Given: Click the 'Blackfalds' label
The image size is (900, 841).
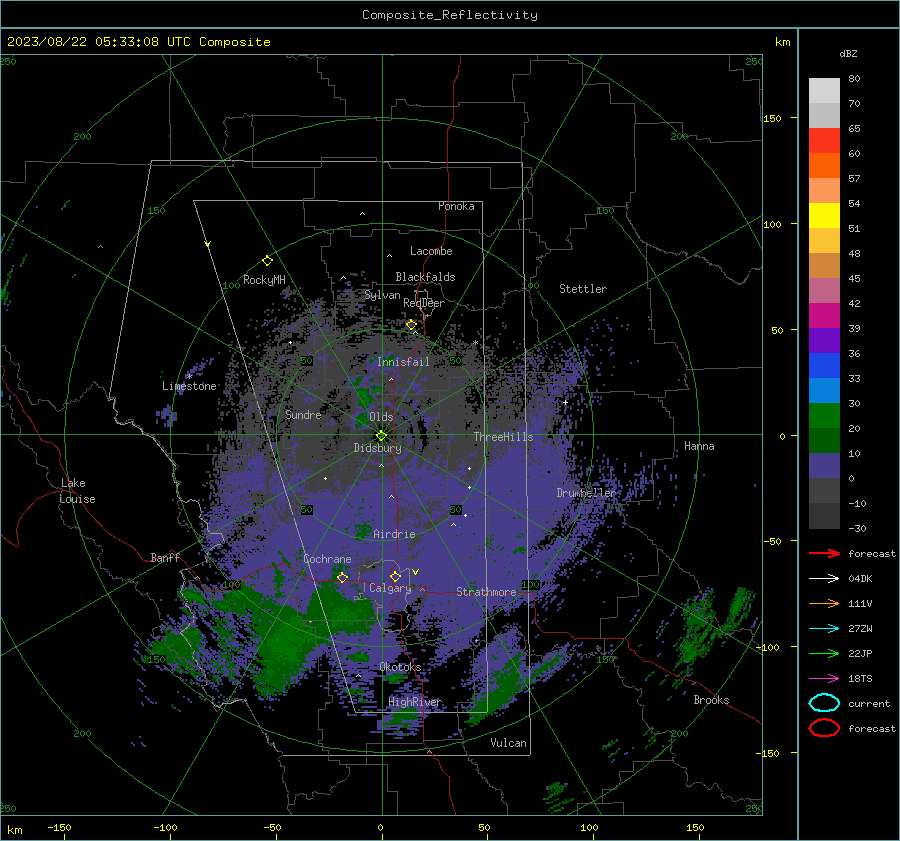Looking at the screenshot, I should tap(425, 277).
